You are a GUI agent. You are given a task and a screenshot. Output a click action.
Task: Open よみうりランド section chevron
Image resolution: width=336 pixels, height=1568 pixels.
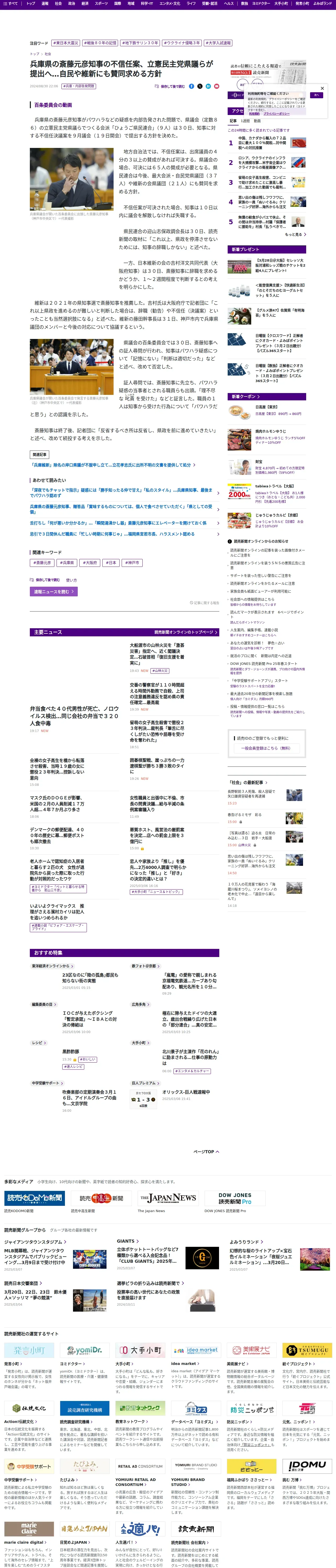(262, 1242)
